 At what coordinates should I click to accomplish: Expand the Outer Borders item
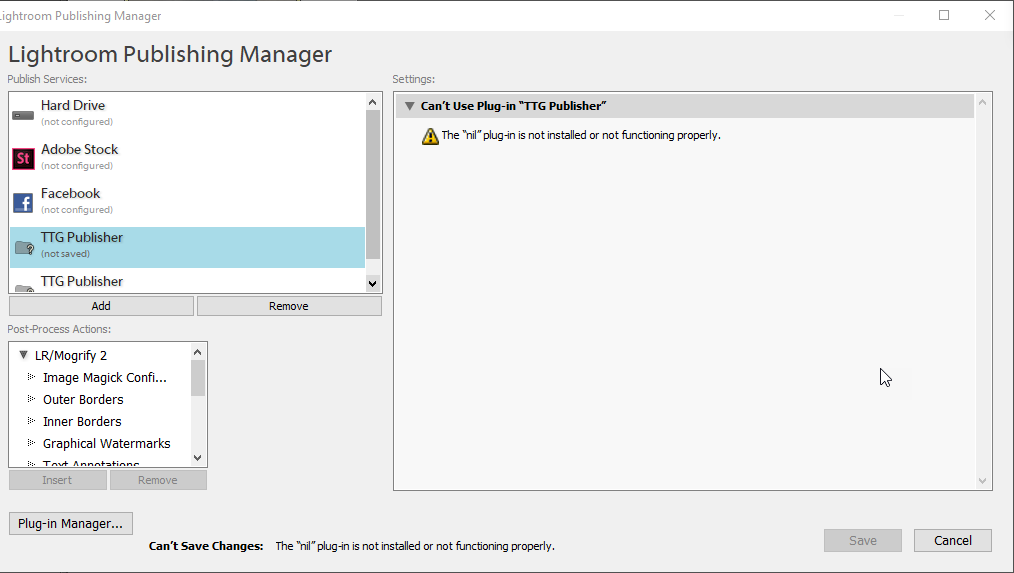click(31, 399)
